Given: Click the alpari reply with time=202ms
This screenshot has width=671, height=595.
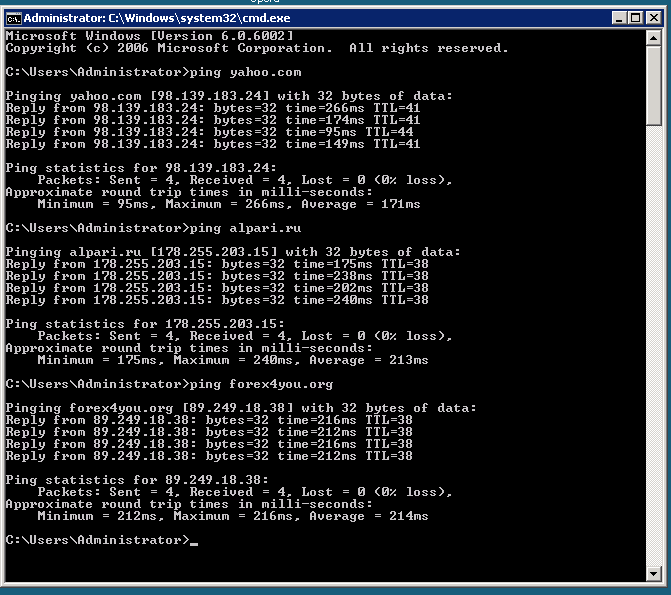Looking at the screenshot, I should tap(217, 288).
